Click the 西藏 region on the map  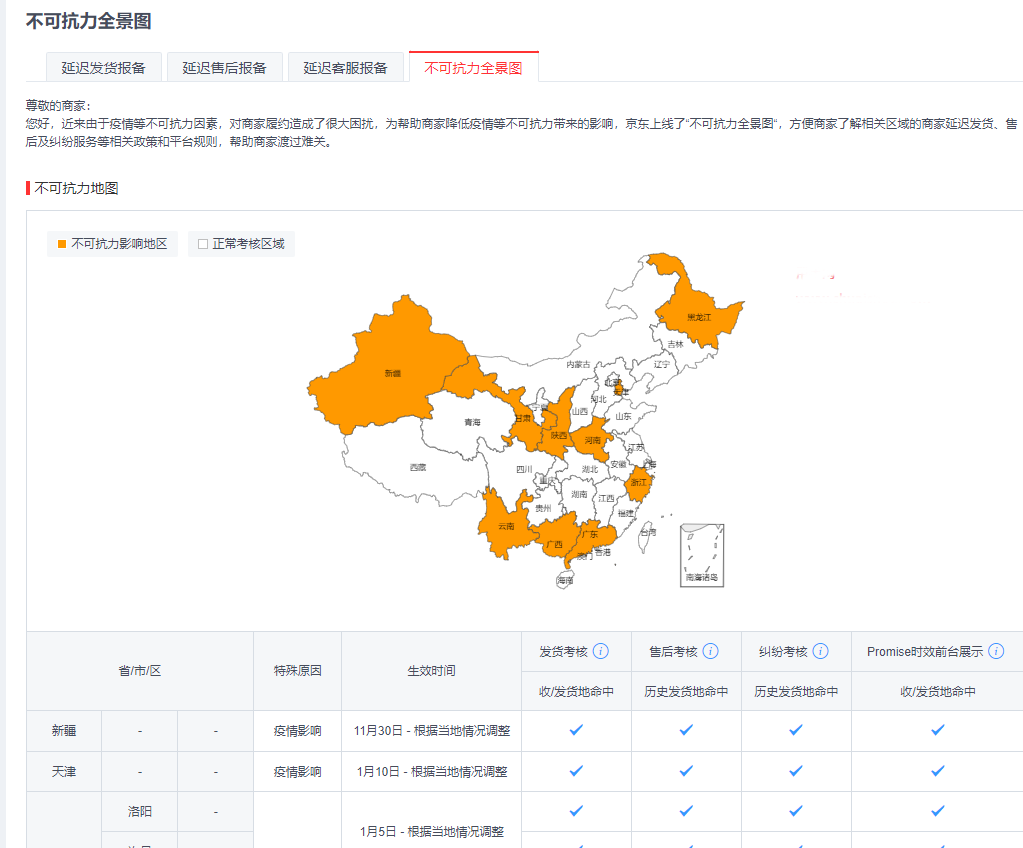tap(418, 467)
